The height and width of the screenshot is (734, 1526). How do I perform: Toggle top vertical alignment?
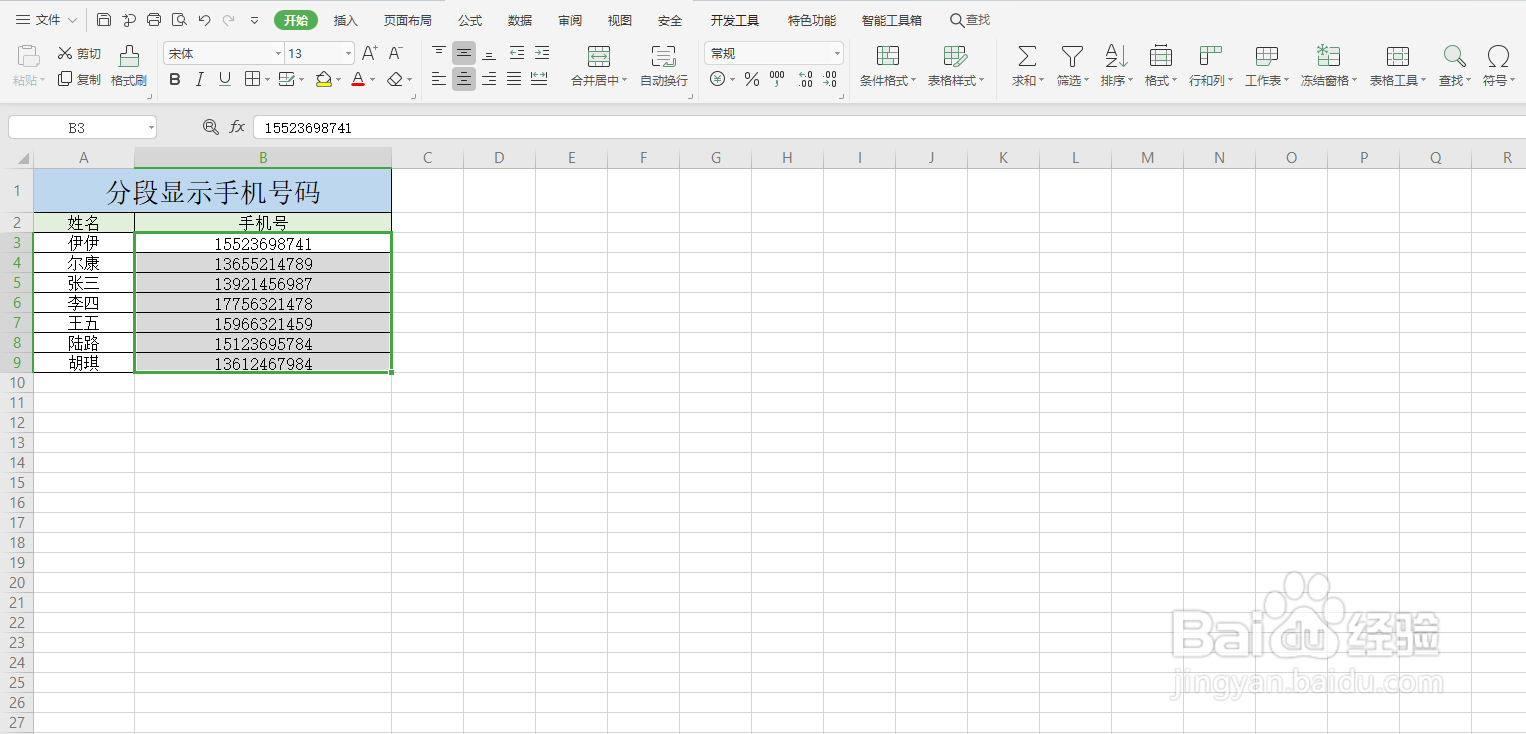439,53
